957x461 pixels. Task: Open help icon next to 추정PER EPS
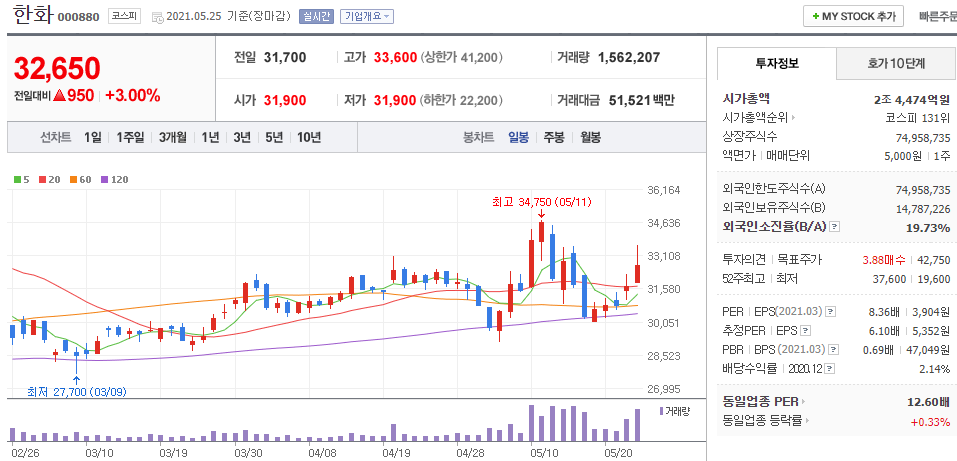click(x=806, y=332)
